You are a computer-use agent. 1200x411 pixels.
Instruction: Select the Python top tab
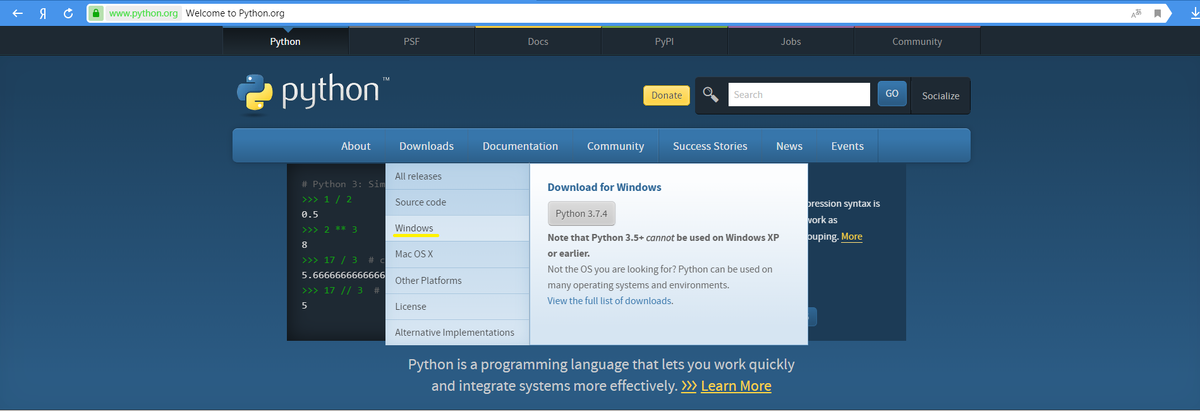[285, 42]
